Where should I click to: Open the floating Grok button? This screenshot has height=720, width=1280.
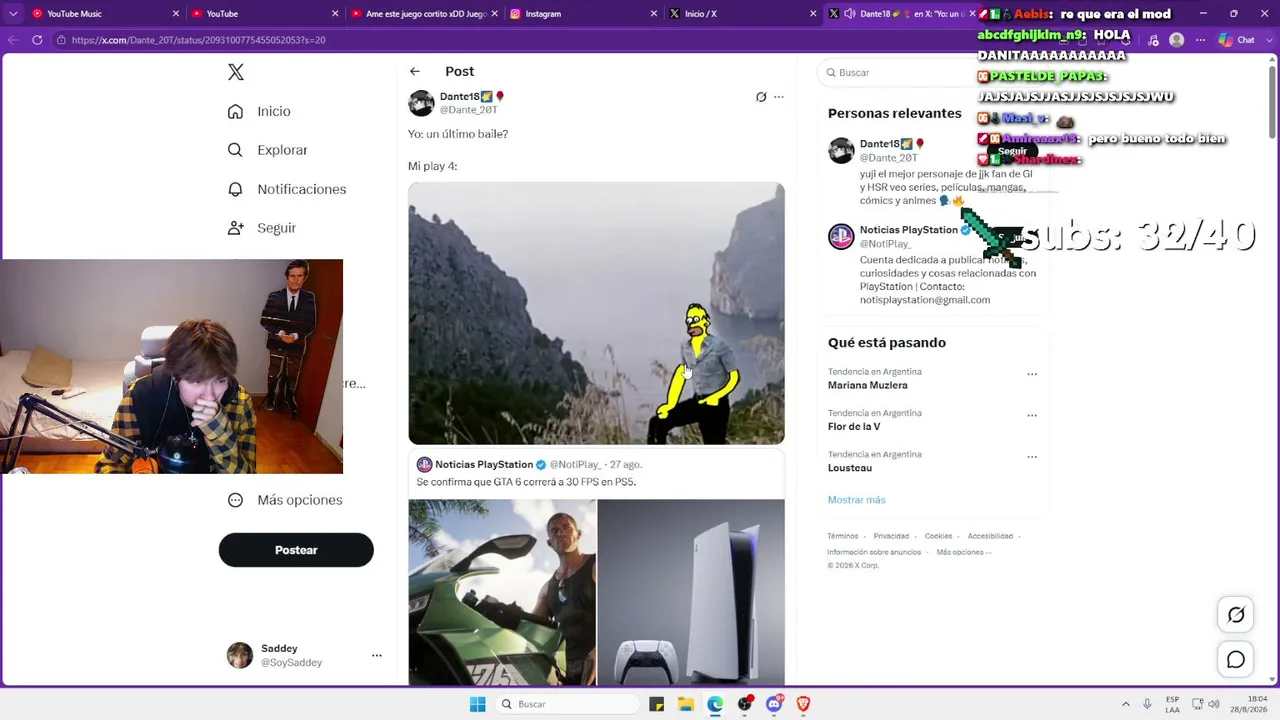[1236, 615]
